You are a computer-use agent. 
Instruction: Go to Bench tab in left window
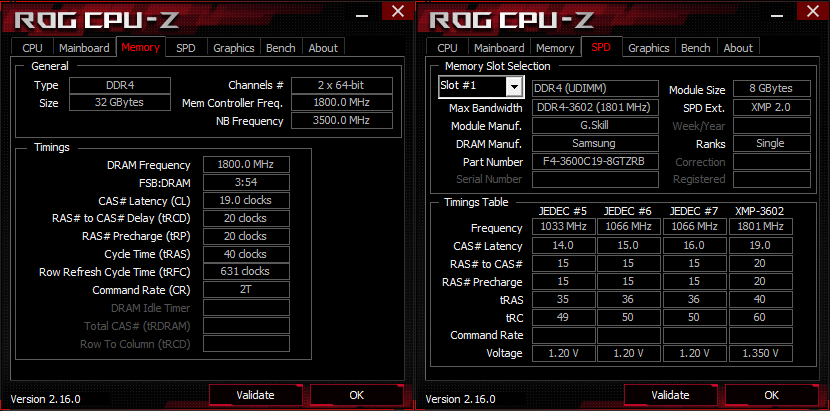[281, 48]
